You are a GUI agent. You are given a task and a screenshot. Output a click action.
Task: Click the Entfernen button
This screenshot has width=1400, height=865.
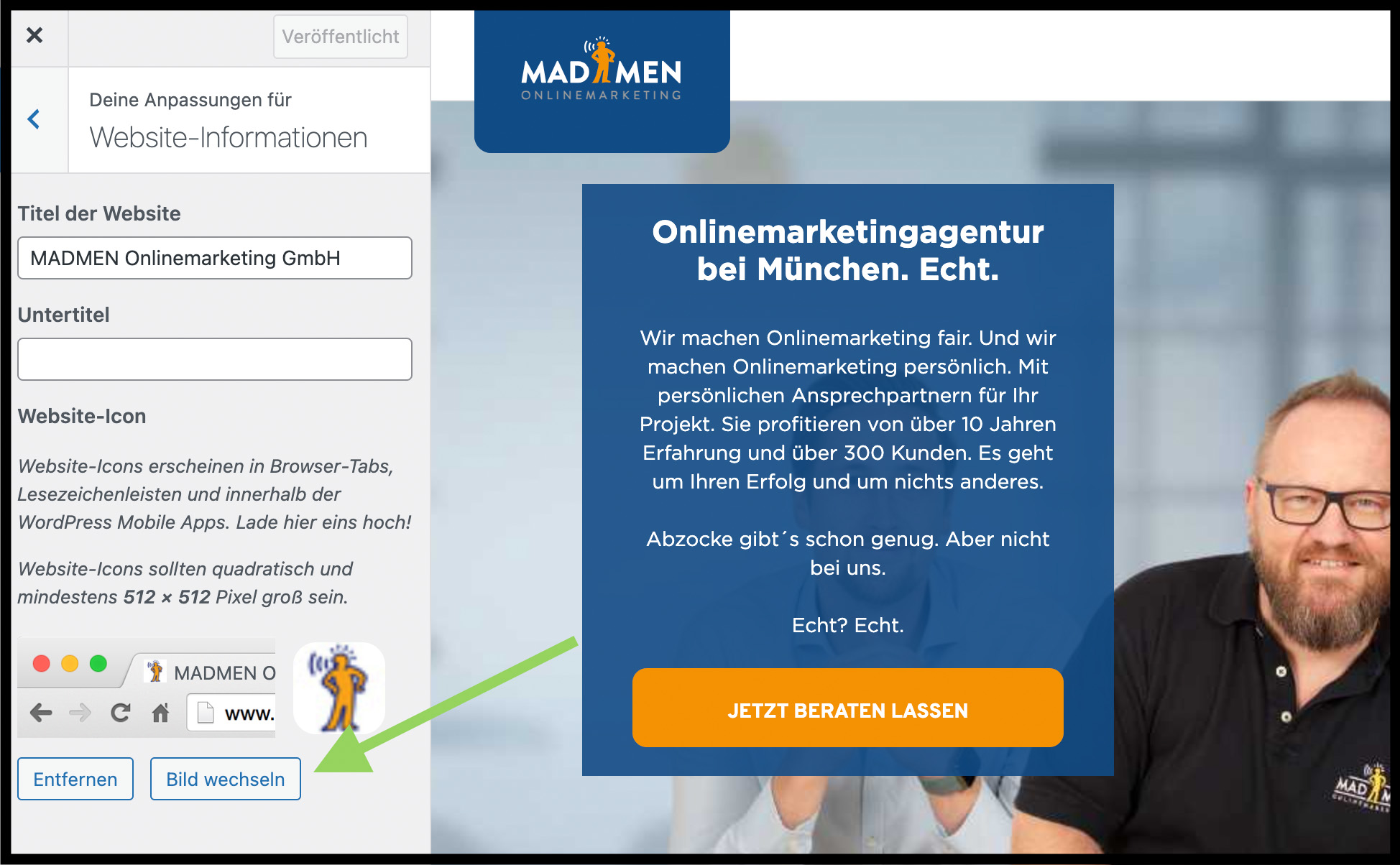pos(75,779)
